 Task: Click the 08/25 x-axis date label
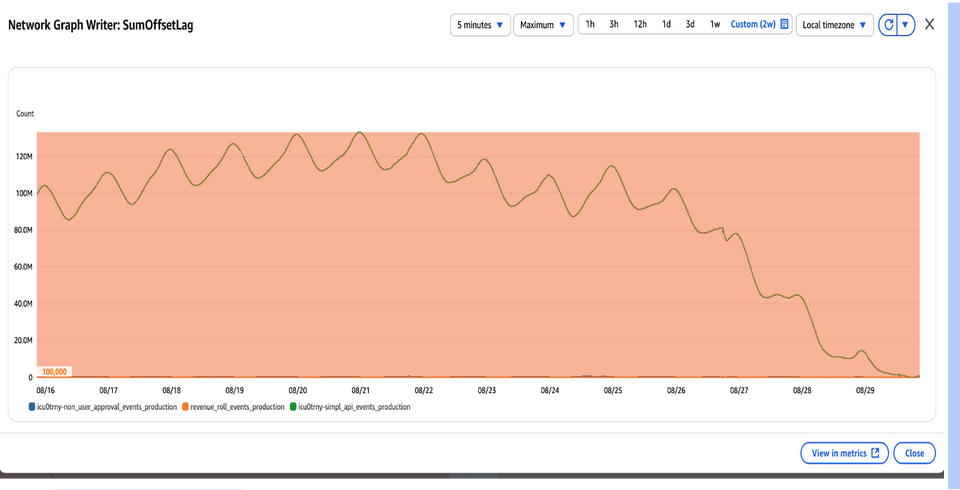613,390
